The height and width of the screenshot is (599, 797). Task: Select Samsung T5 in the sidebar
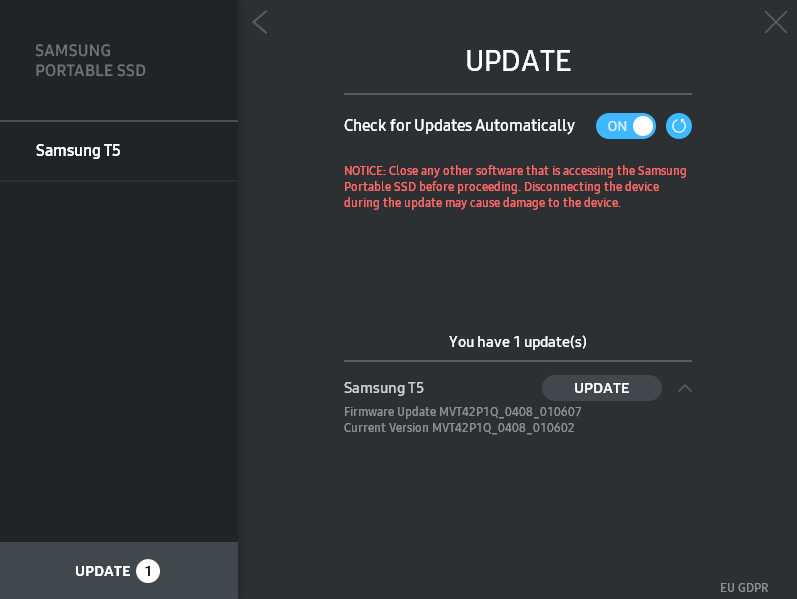click(x=78, y=151)
